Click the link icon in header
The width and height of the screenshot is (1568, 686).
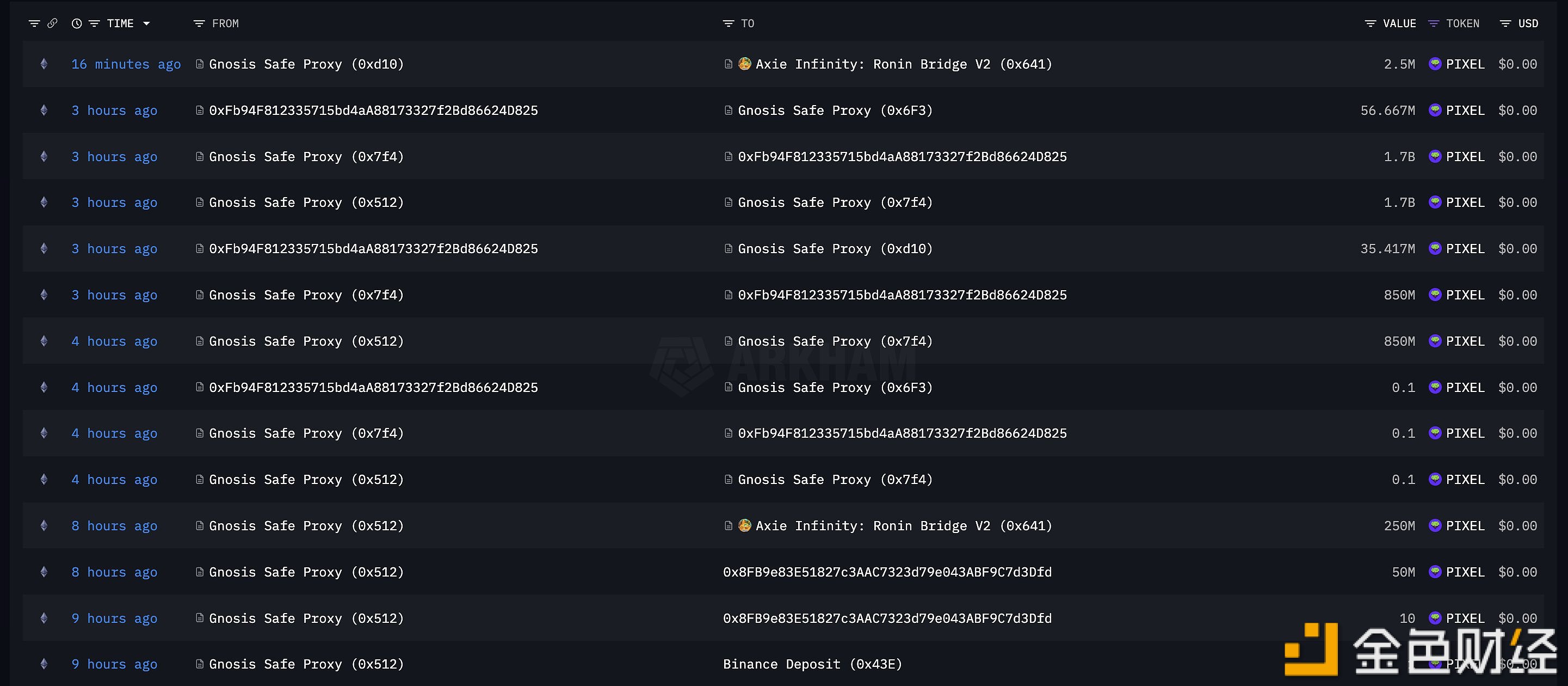pos(52,23)
